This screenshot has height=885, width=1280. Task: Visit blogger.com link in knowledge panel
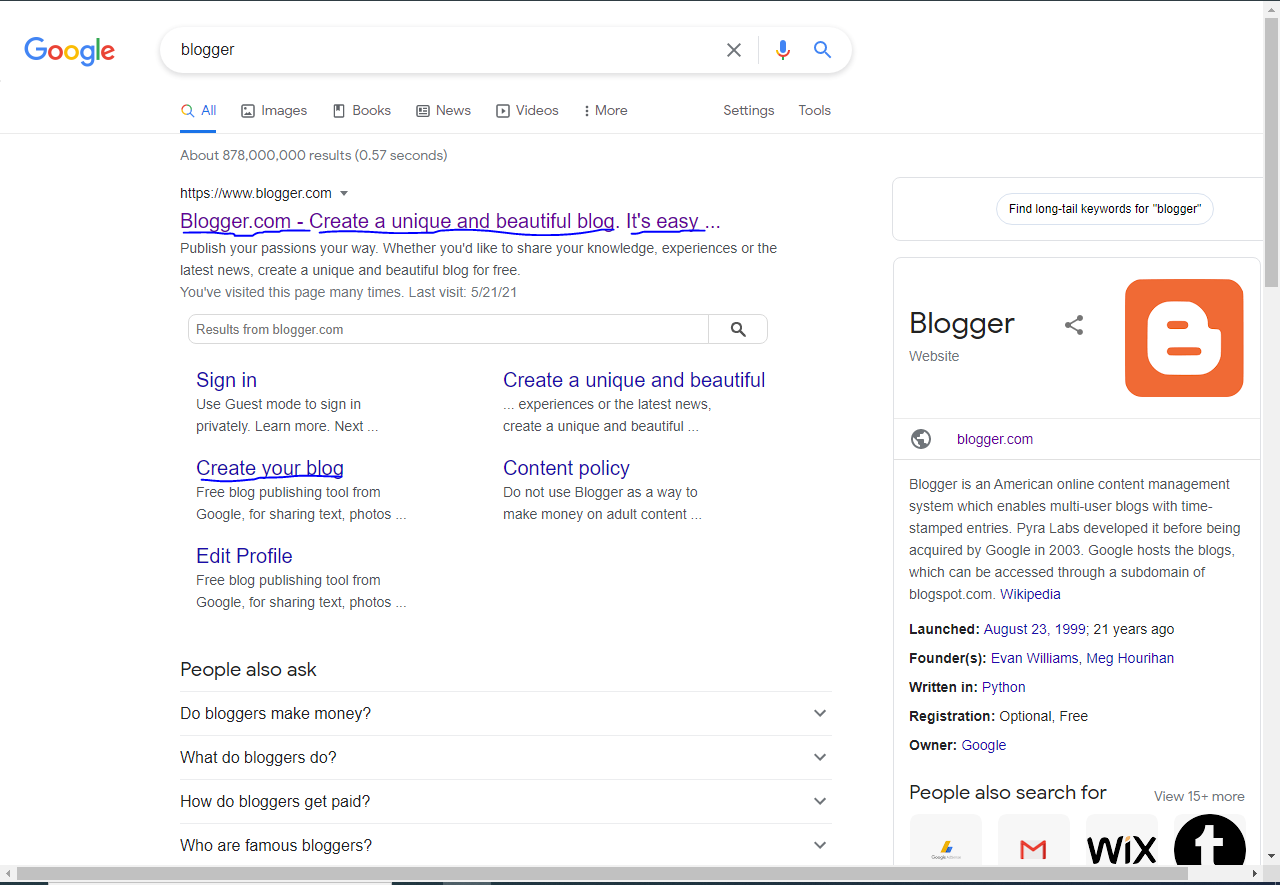coord(995,439)
